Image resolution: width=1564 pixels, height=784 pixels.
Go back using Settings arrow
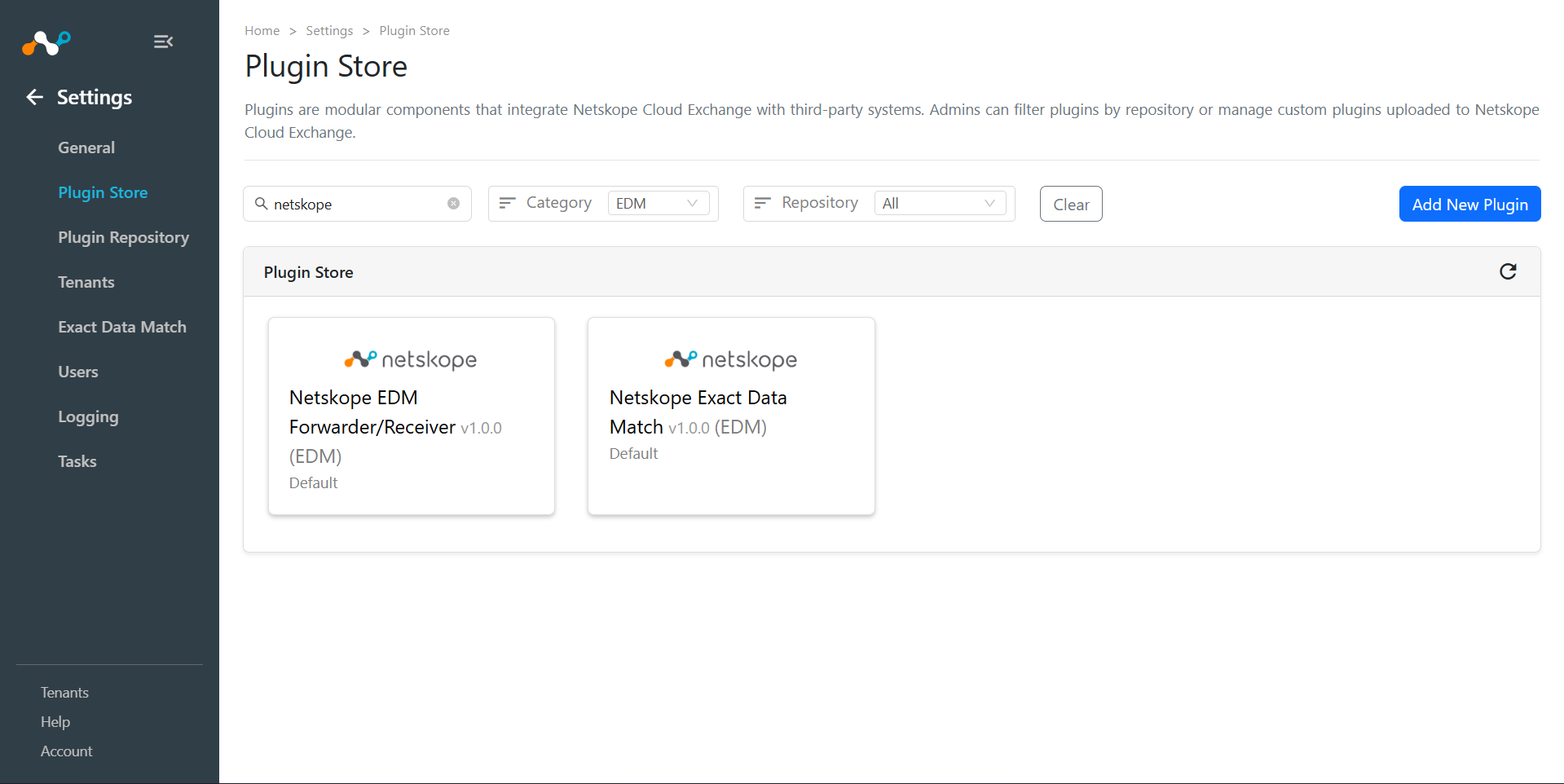(34, 98)
